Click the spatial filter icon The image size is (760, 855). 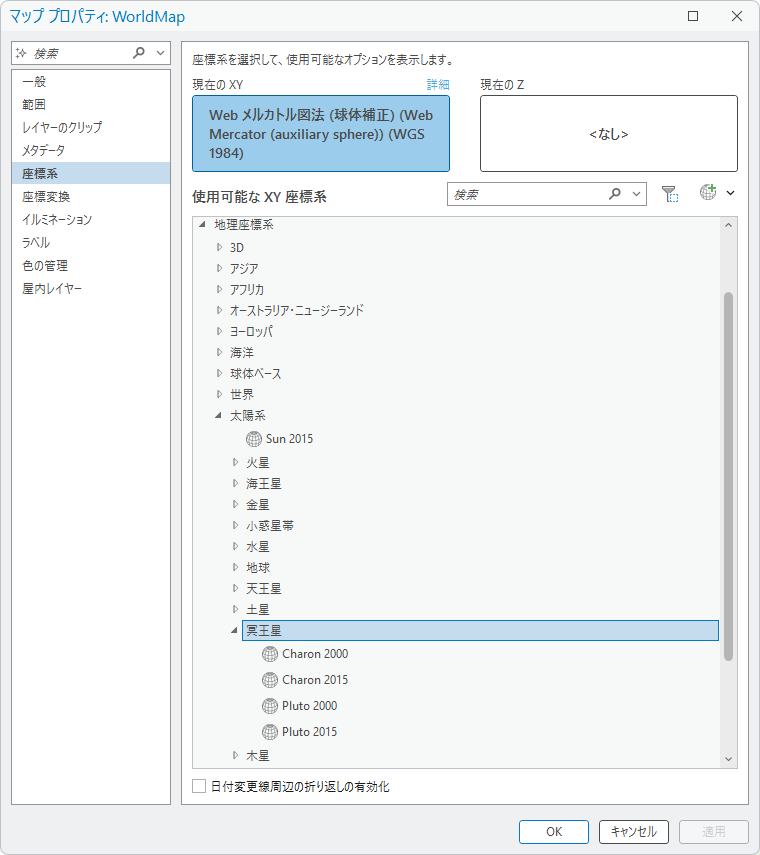click(670, 194)
